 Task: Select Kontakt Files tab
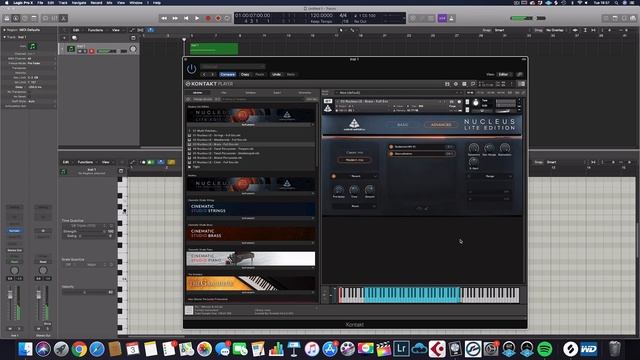224,93
